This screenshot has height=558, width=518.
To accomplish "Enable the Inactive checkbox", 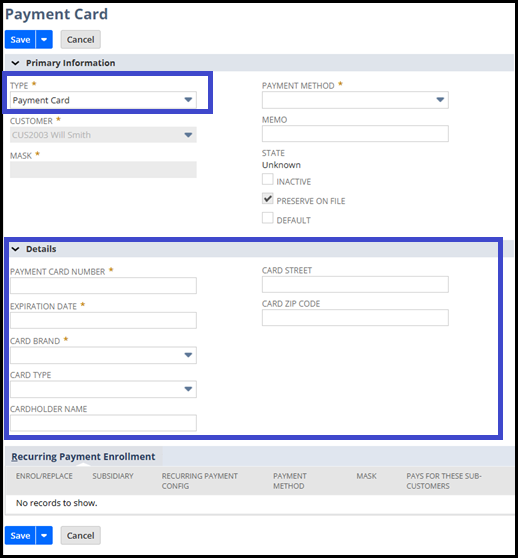I will click(268, 179).
